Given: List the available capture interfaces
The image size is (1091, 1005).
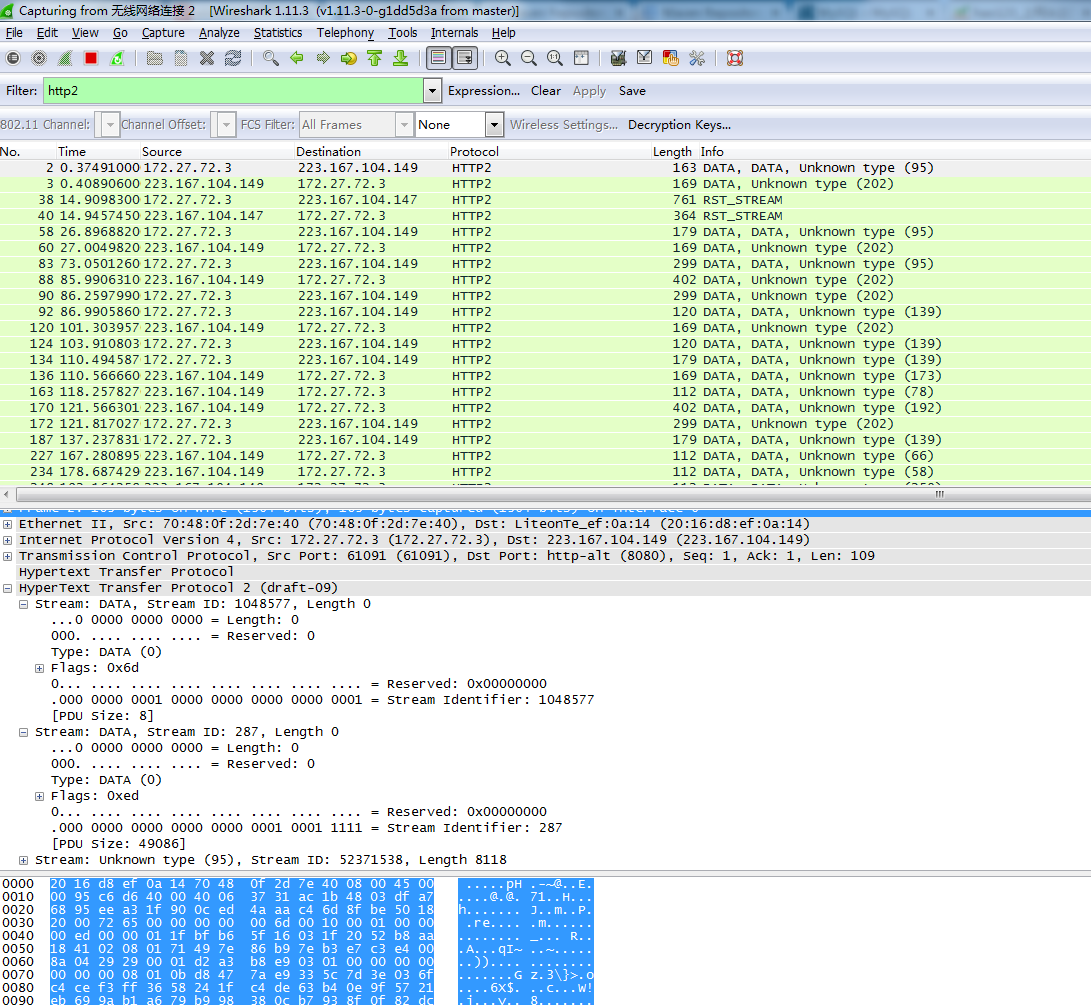Looking at the screenshot, I should (x=13, y=58).
